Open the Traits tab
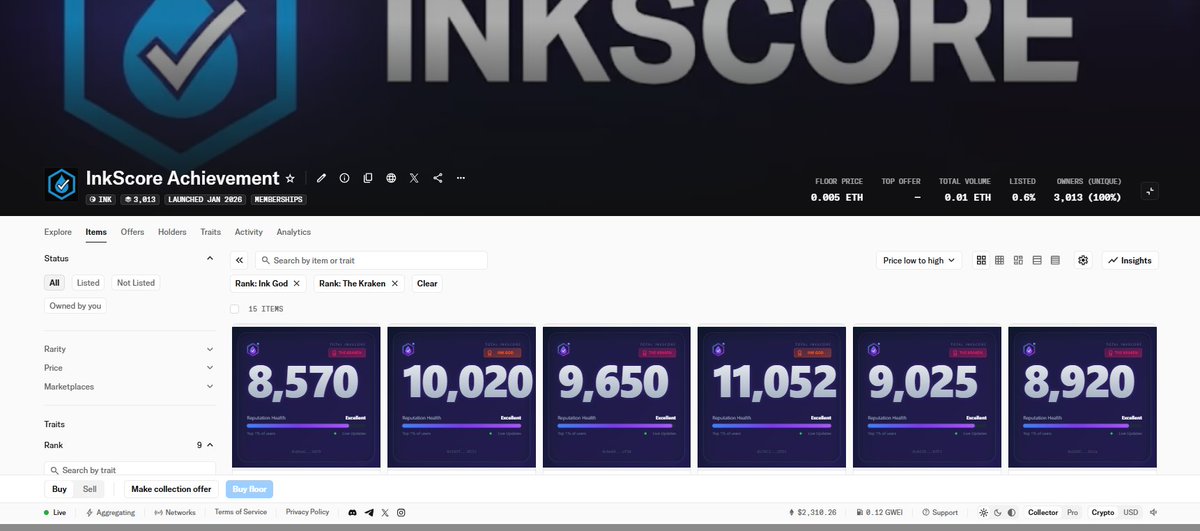The height and width of the screenshot is (531, 1200). (x=210, y=232)
